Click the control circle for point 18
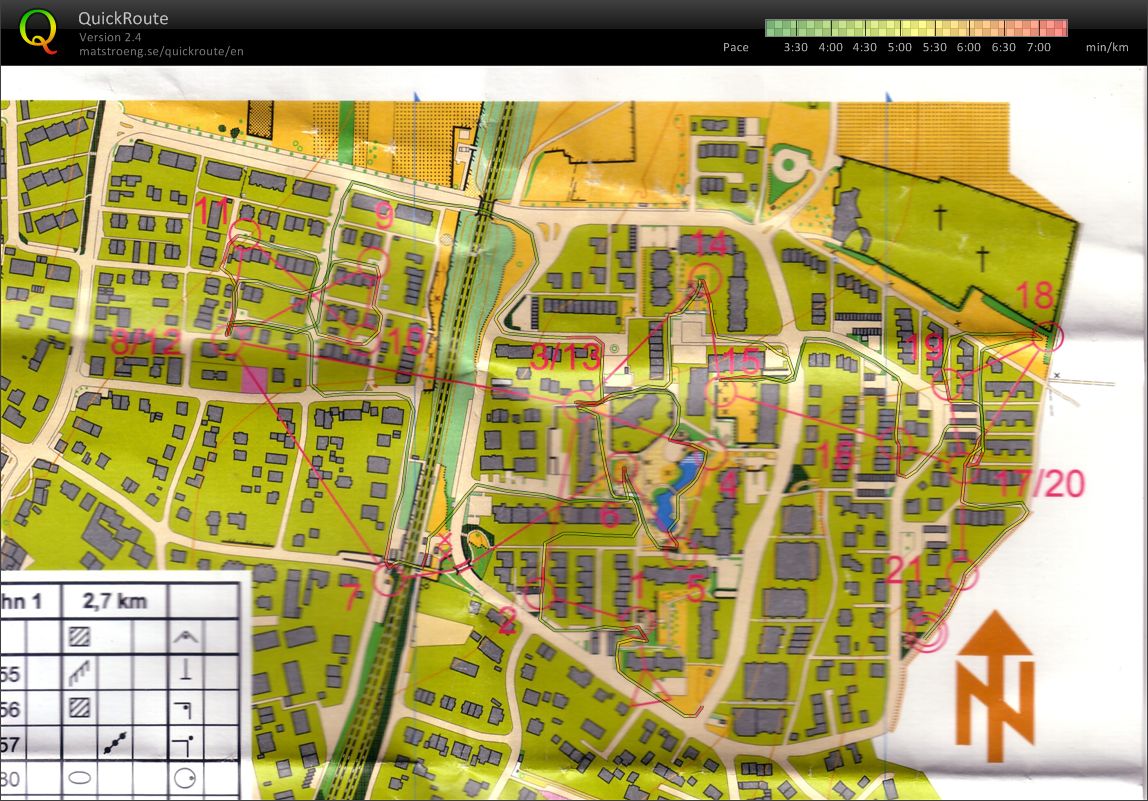 tap(1048, 337)
